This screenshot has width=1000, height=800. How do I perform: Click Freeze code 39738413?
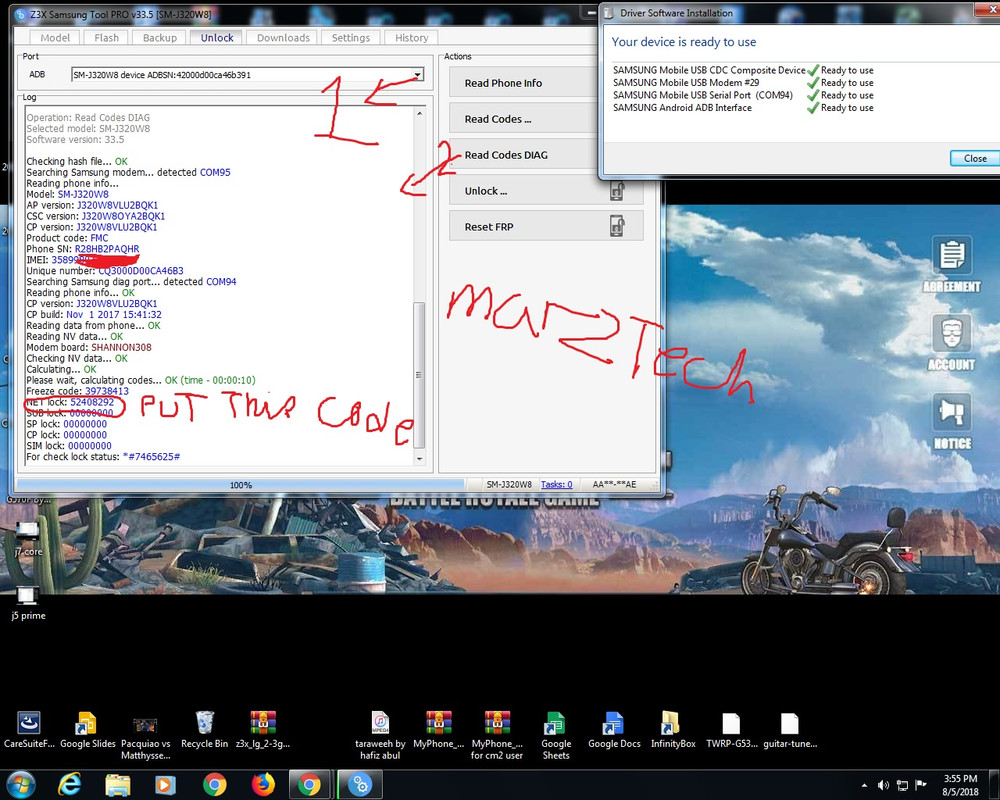[107, 391]
